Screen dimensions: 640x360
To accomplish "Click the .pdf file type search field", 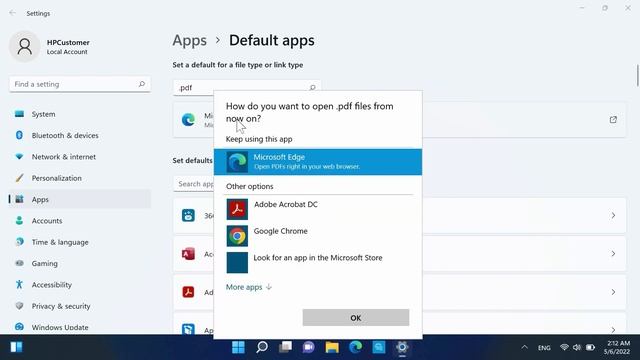I will click(247, 87).
